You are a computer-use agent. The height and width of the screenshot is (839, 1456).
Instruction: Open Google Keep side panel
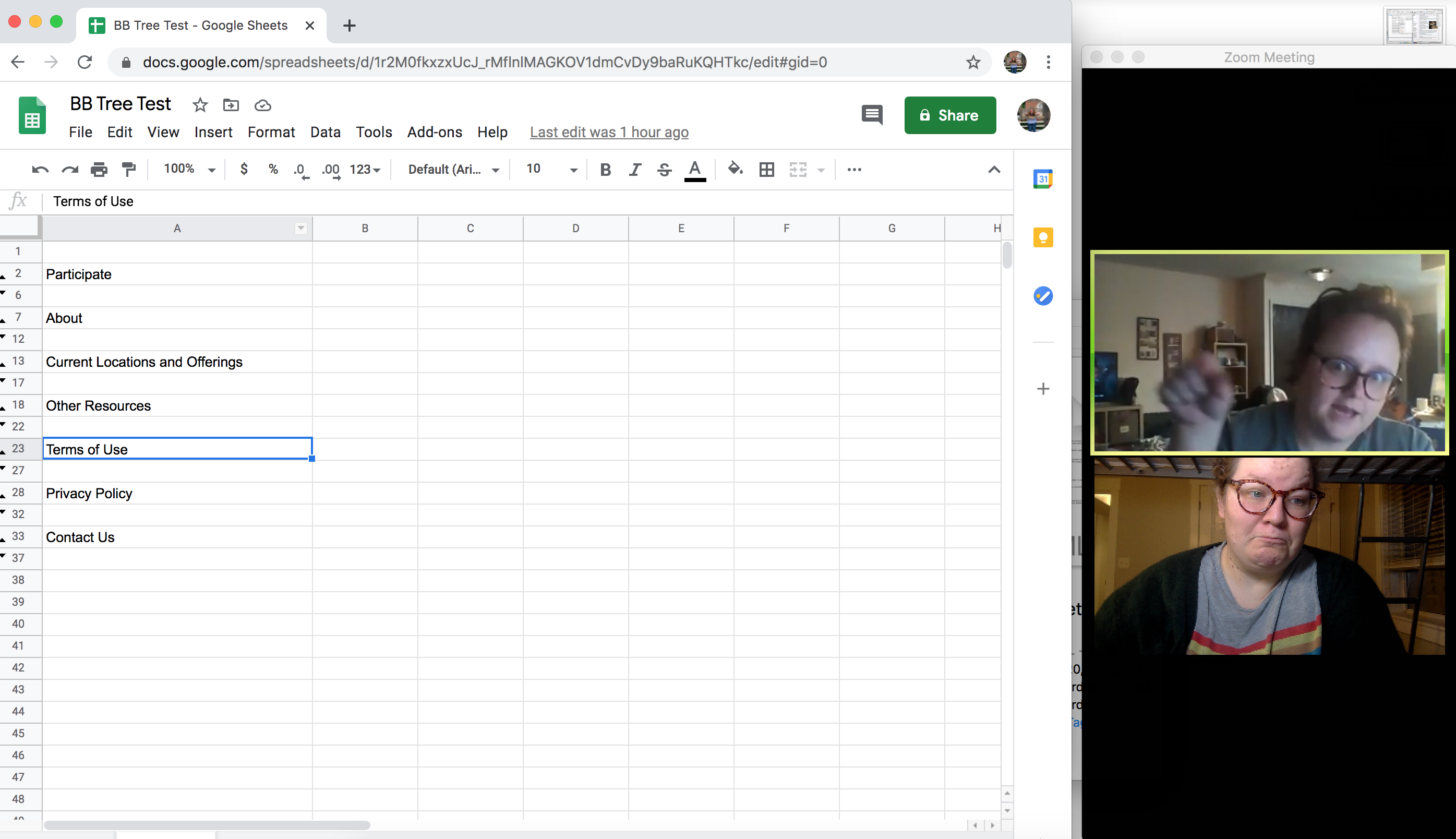(x=1043, y=237)
